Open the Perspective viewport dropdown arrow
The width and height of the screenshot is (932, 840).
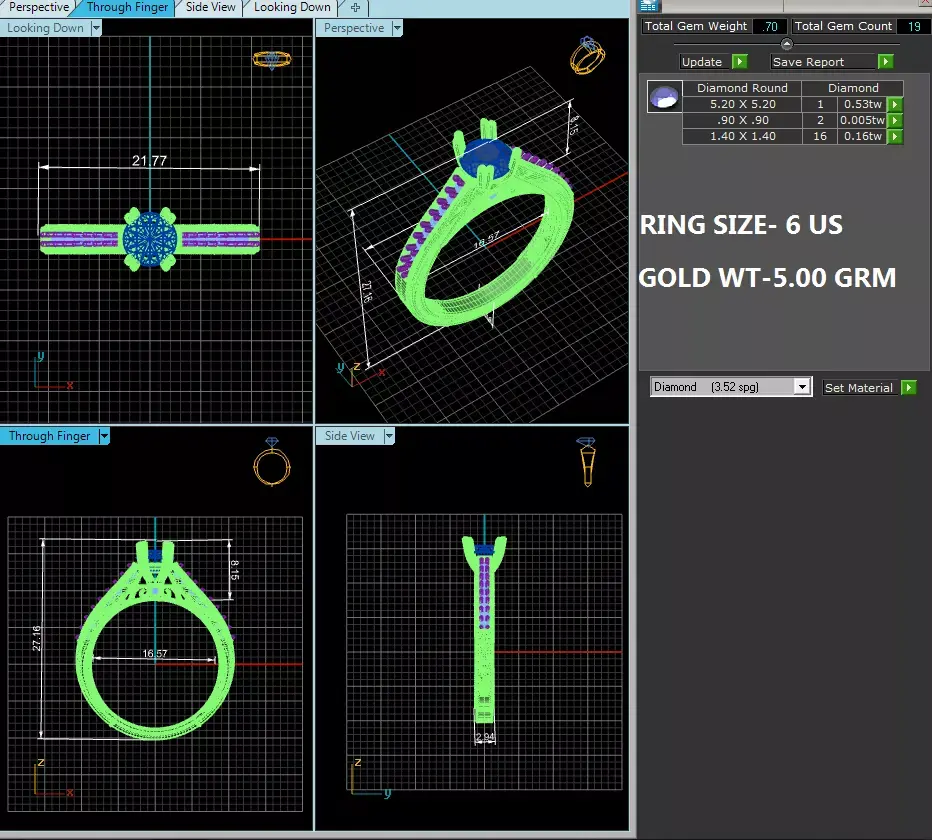coord(397,28)
